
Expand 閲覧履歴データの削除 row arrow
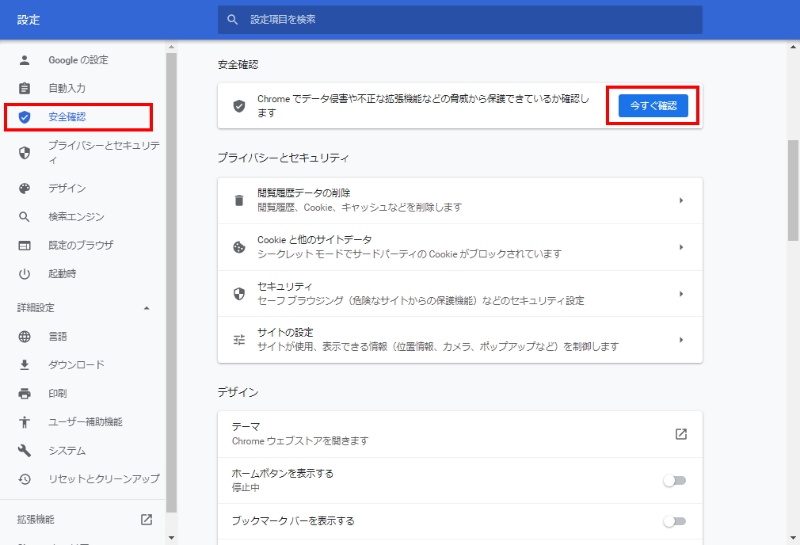680,200
